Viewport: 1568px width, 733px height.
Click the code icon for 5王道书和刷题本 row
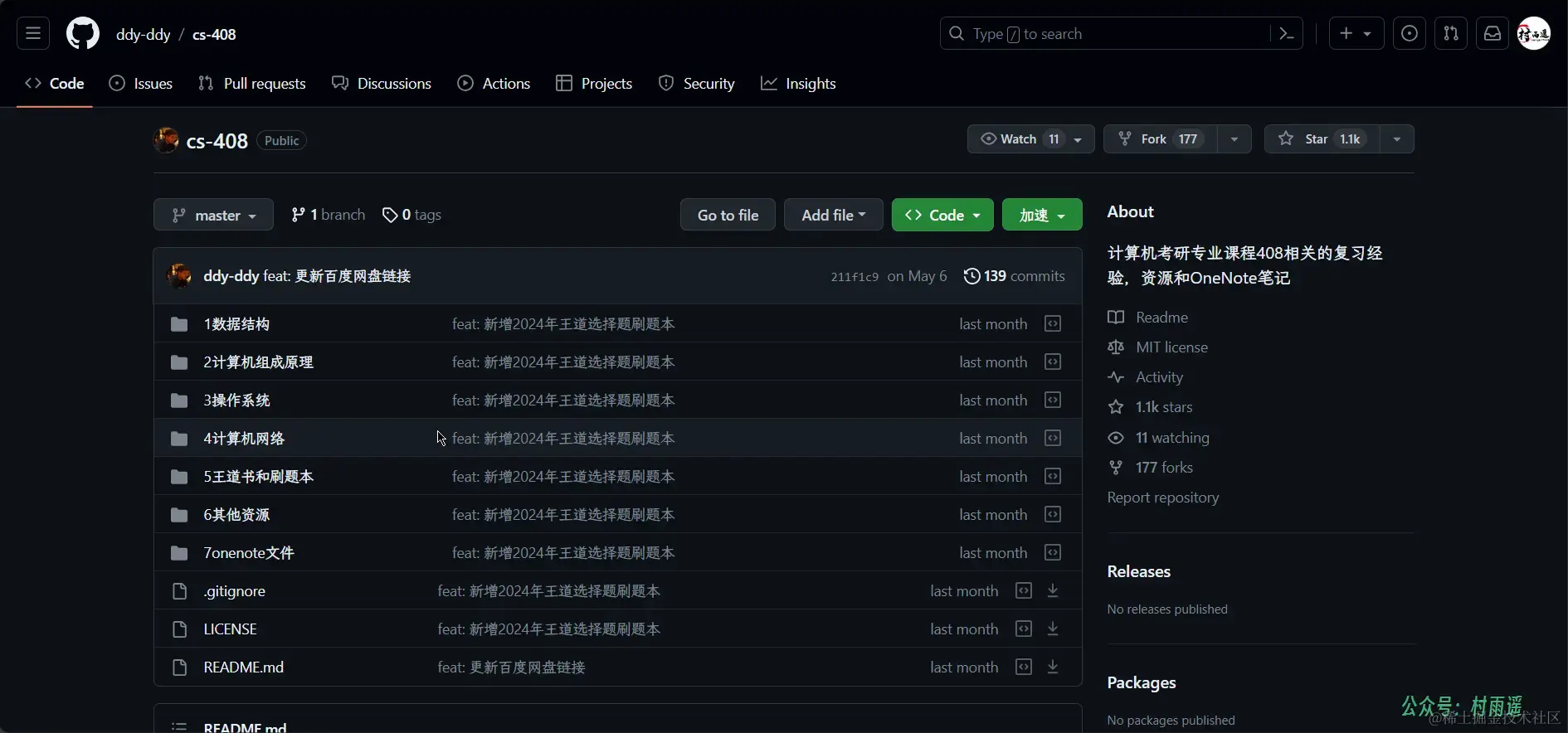pyautogui.click(x=1053, y=477)
